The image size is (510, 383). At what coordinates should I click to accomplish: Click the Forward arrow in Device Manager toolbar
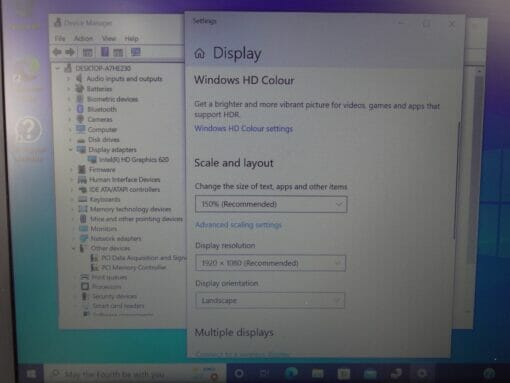click(x=70, y=52)
